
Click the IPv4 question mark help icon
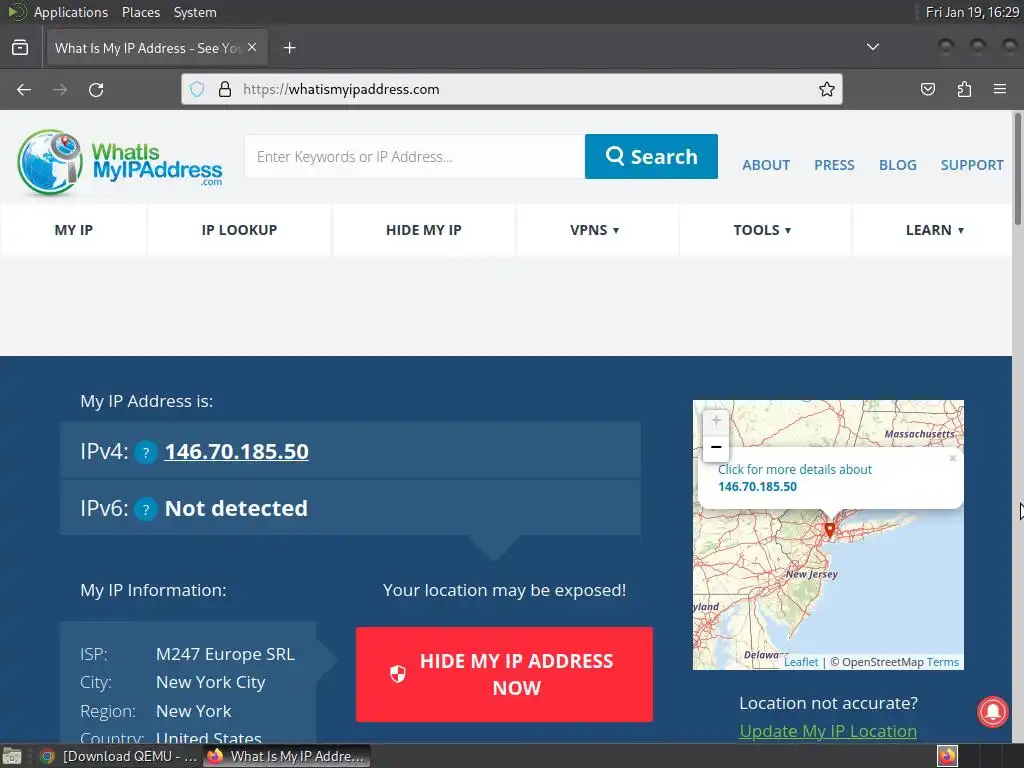pyautogui.click(x=146, y=452)
